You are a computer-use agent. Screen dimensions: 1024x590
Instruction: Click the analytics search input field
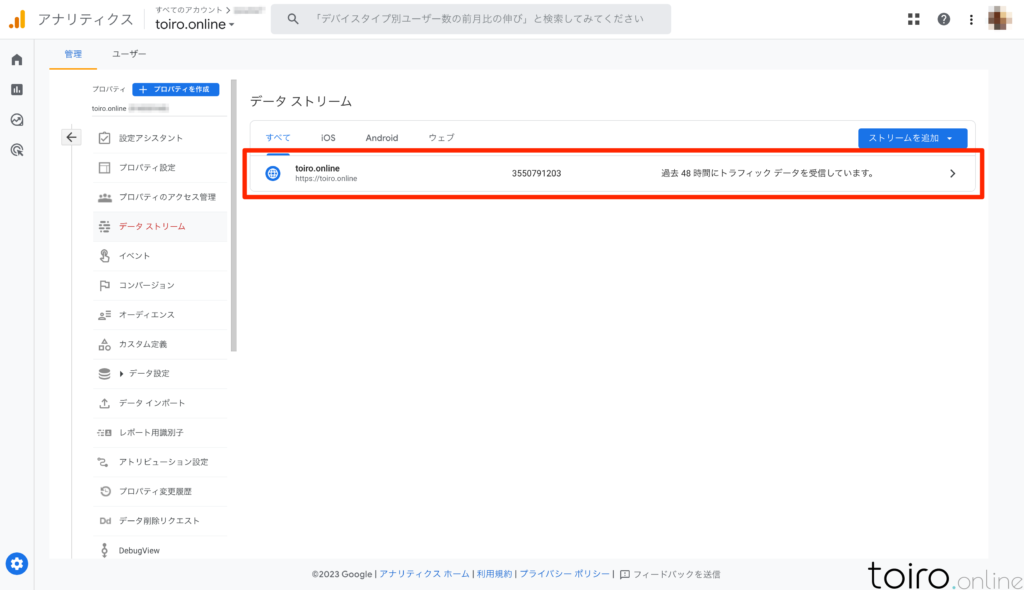(x=471, y=19)
